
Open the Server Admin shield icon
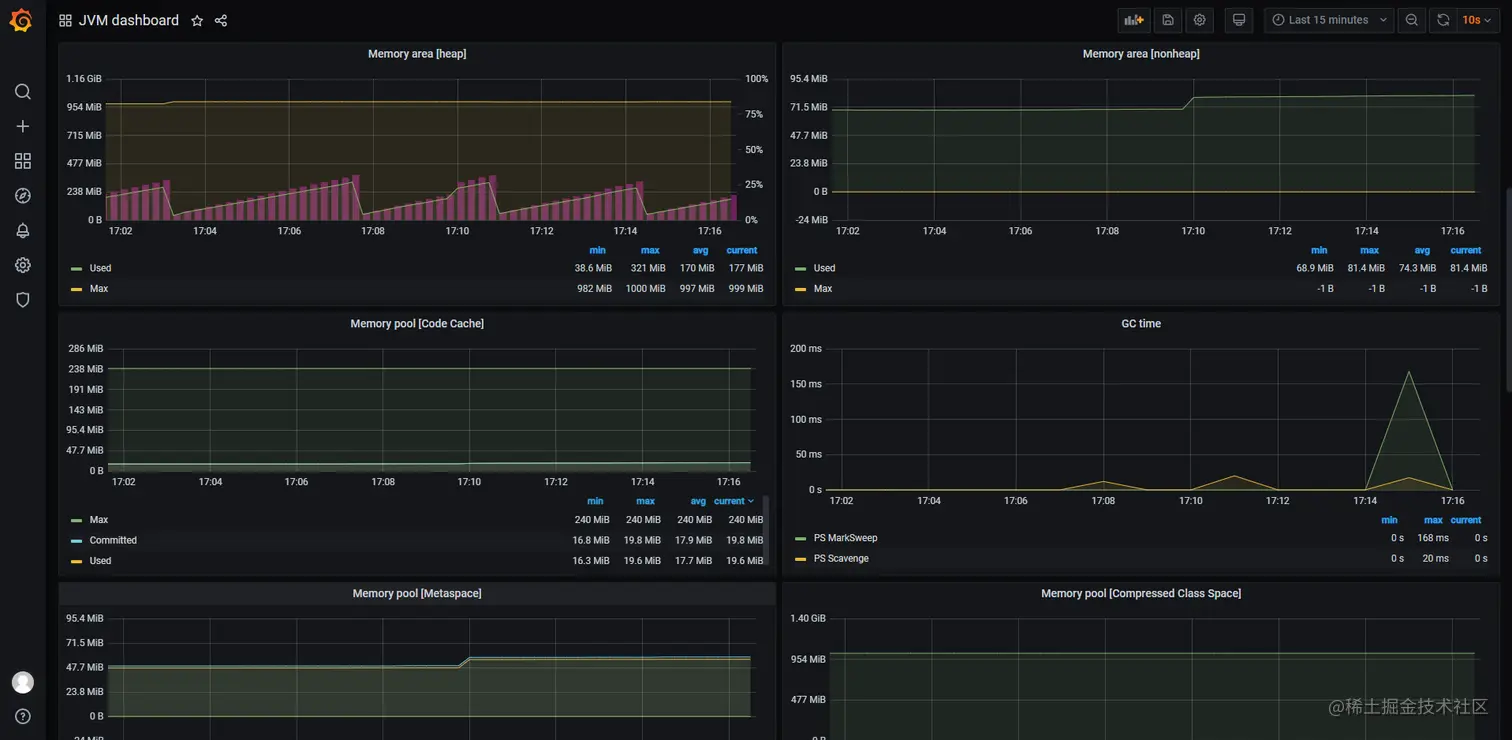click(x=23, y=300)
